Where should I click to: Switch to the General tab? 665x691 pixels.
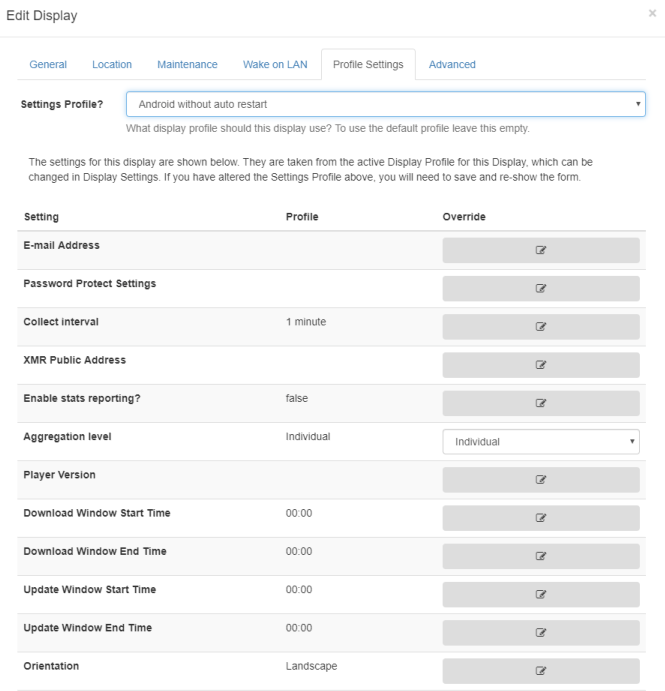coord(47,65)
